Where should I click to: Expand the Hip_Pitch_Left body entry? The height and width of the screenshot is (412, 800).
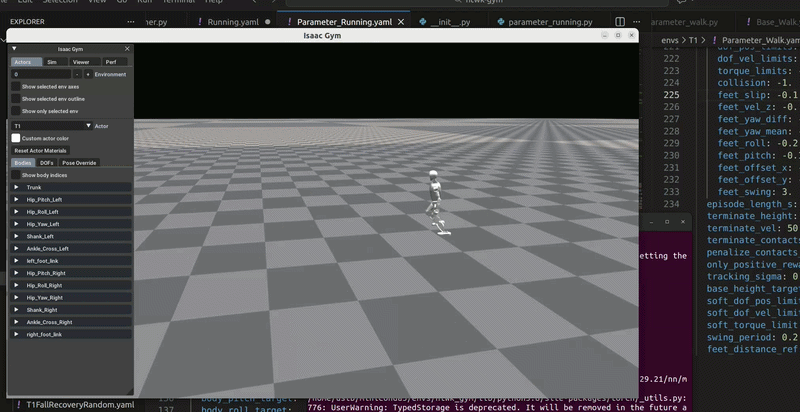coord(16,199)
